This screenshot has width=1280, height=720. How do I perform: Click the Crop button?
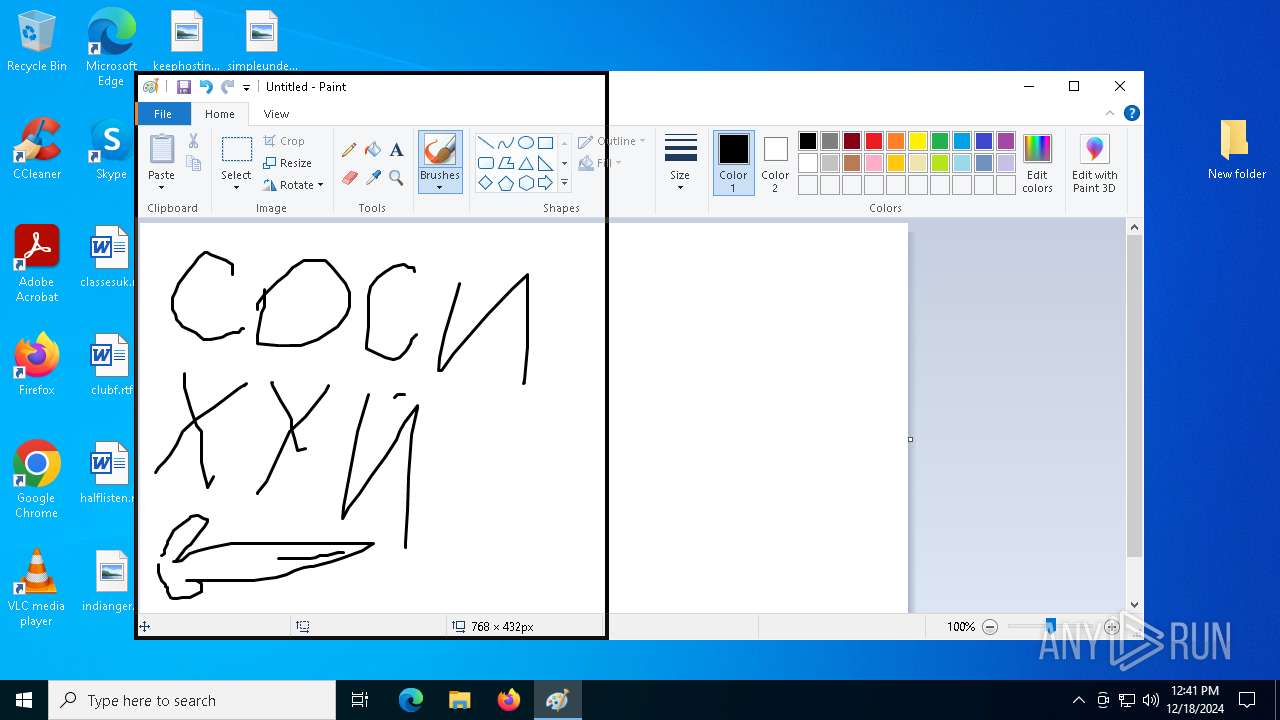284,141
